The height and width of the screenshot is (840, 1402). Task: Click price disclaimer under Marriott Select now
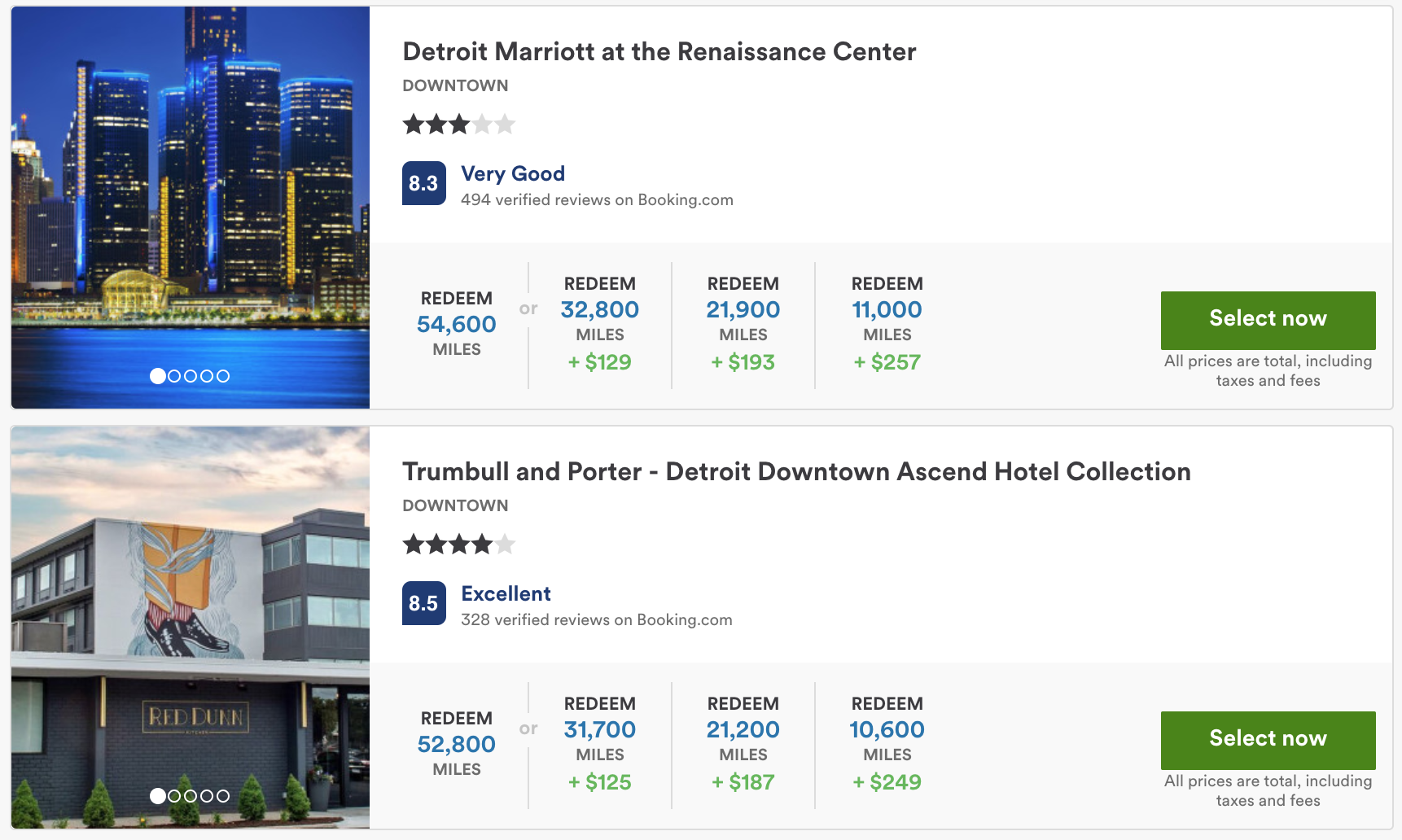pyautogui.click(x=1268, y=370)
